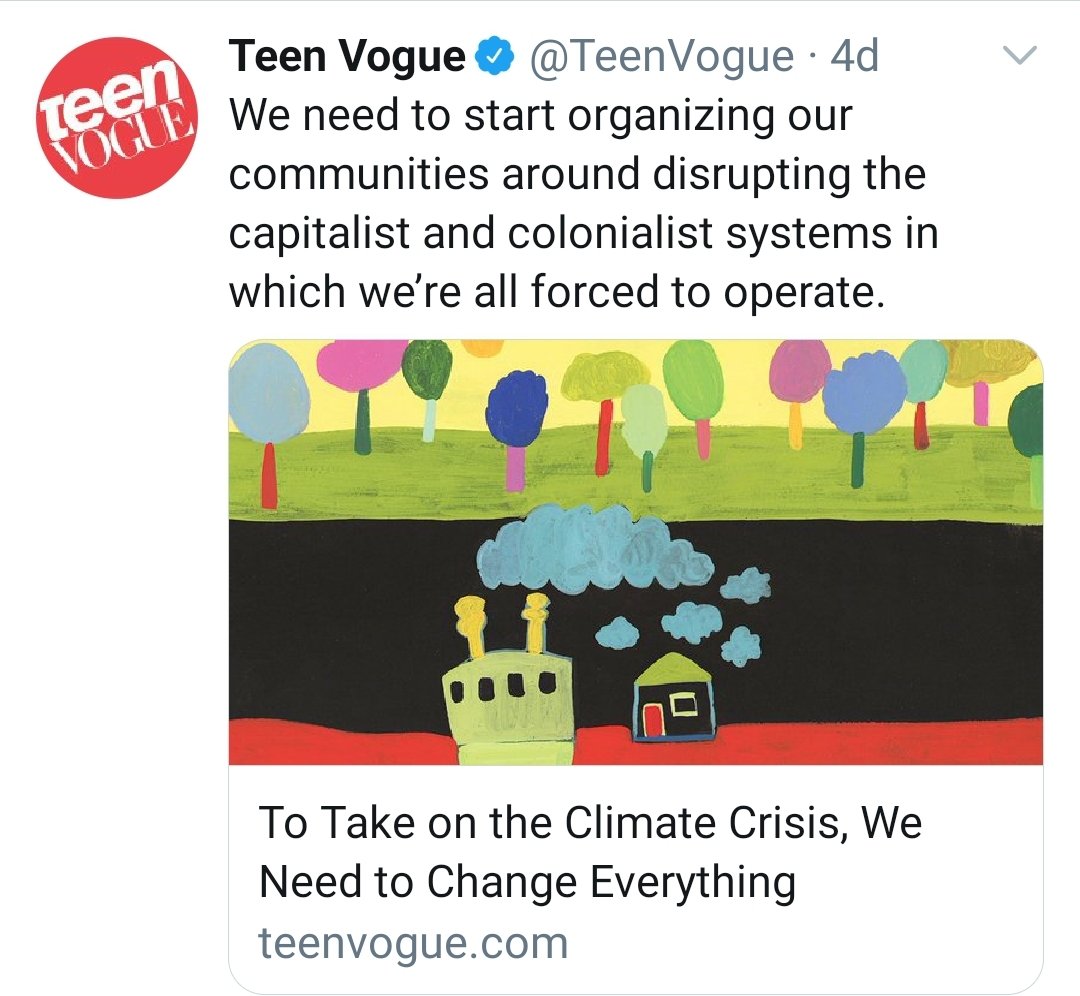This screenshot has width=1080, height=996.
Task: Click "Need to Change Everything" headline line
Action: coord(527,882)
